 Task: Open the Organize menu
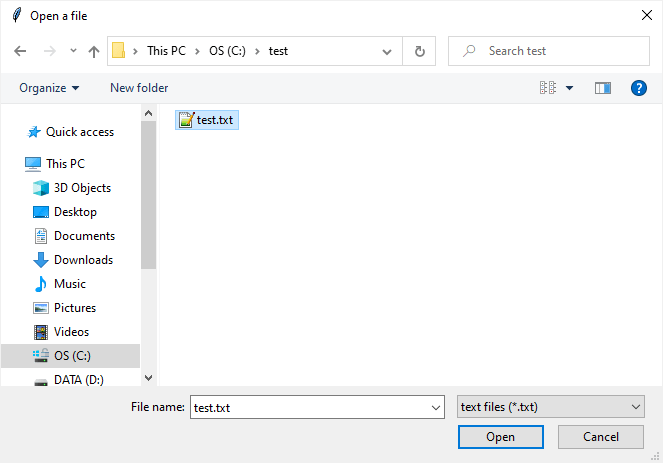click(49, 88)
